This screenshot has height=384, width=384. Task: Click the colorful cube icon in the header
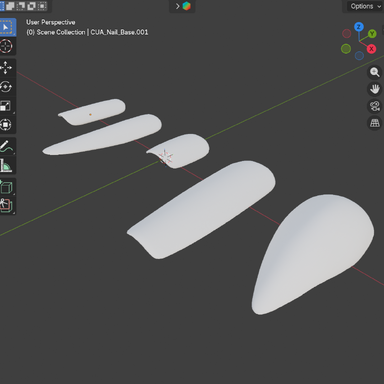(x=187, y=6)
